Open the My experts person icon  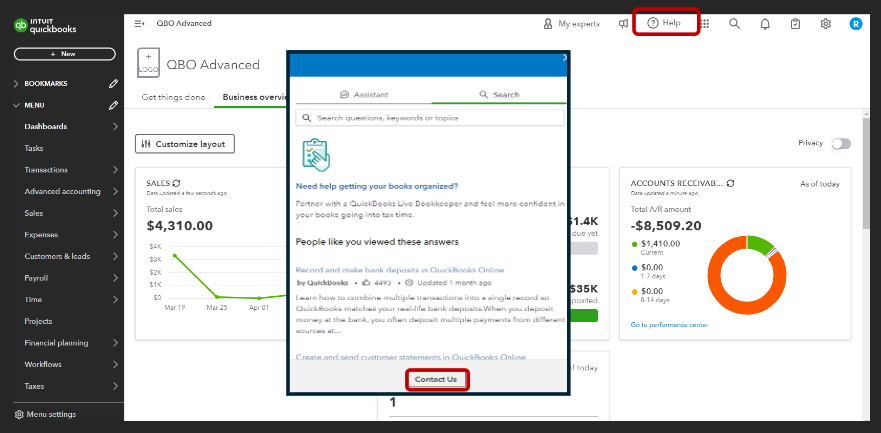click(x=548, y=24)
